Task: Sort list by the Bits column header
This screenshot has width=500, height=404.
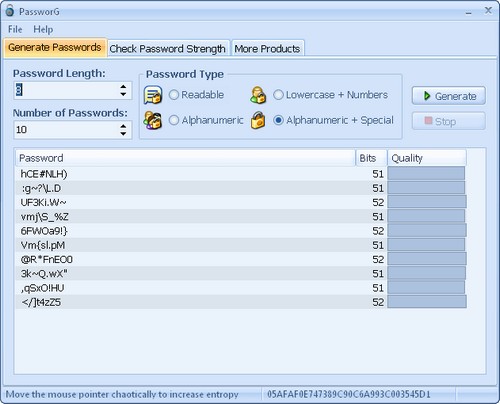Action: [371, 158]
